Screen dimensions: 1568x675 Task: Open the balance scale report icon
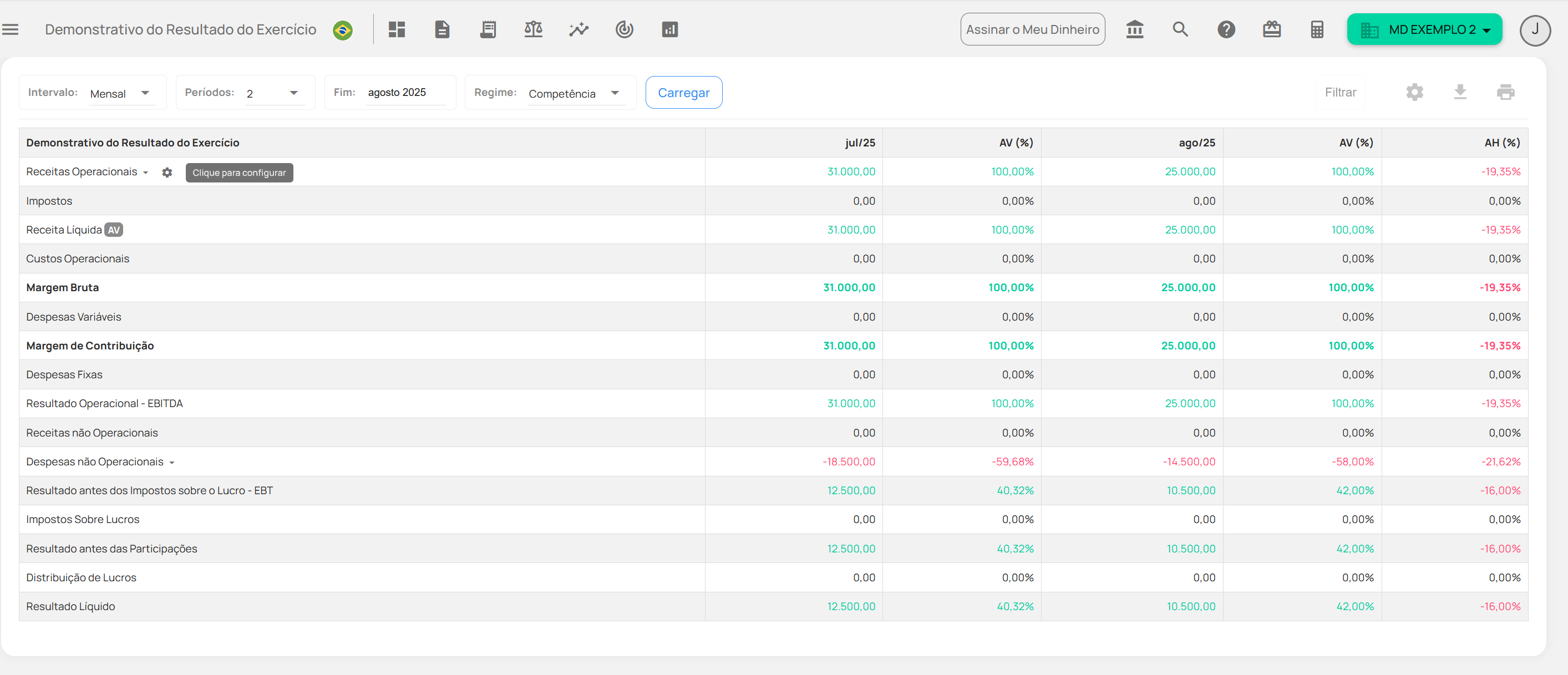pos(533,29)
